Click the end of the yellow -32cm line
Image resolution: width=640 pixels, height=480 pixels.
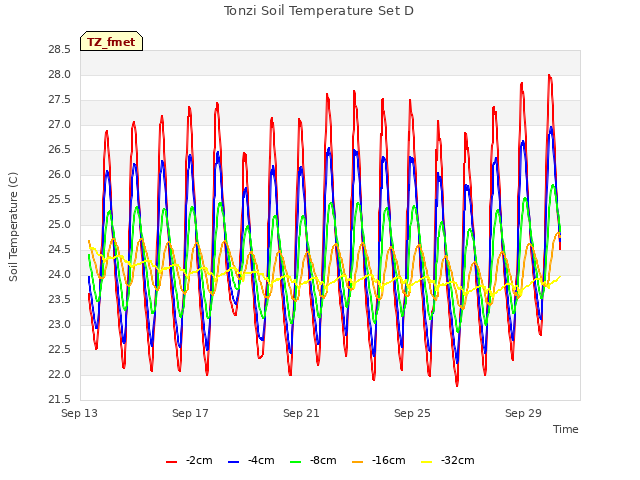(560, 277)
